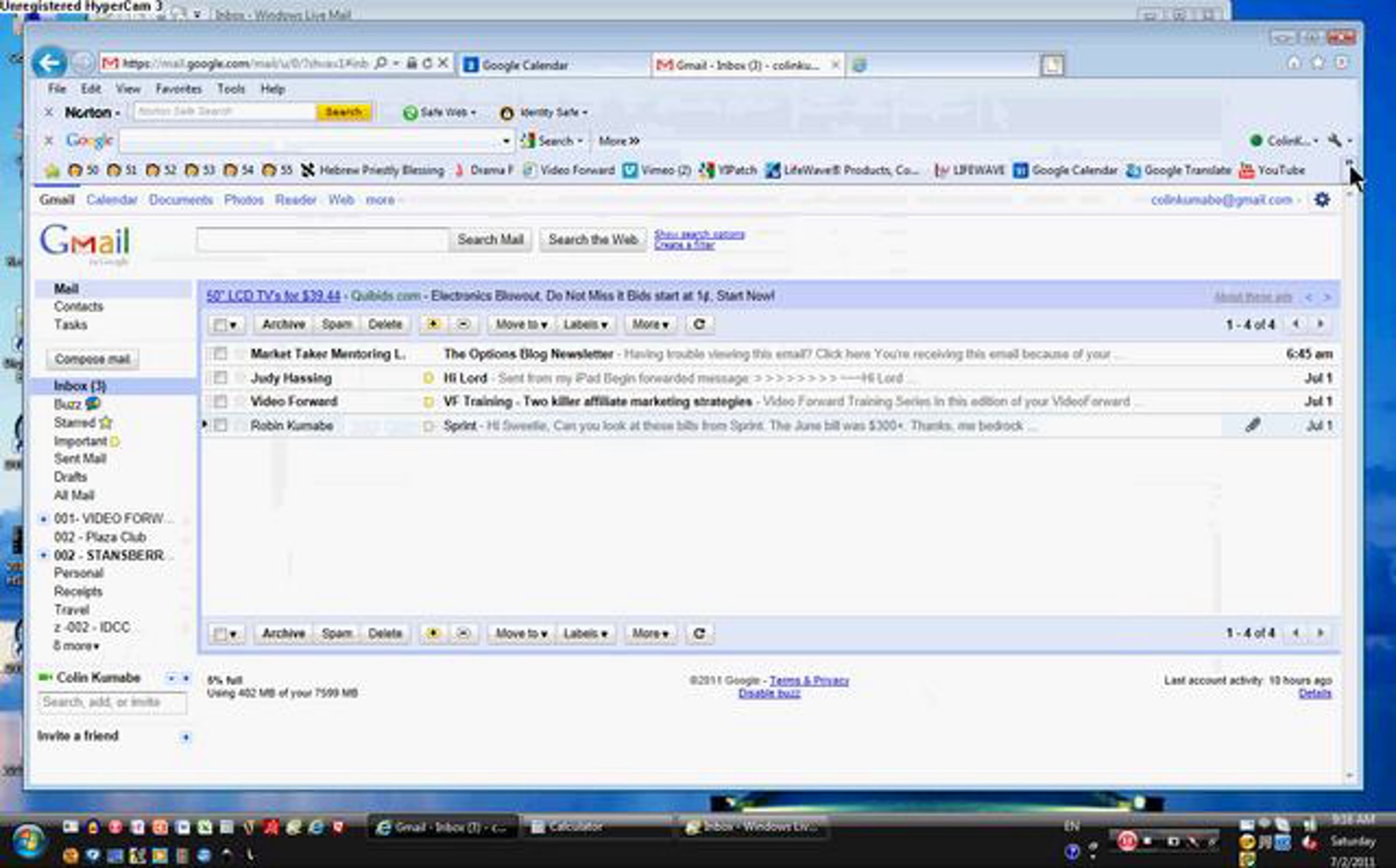Check the Judy Hassing email checkbox
1396x868 pixels.
tap(220, 378)
